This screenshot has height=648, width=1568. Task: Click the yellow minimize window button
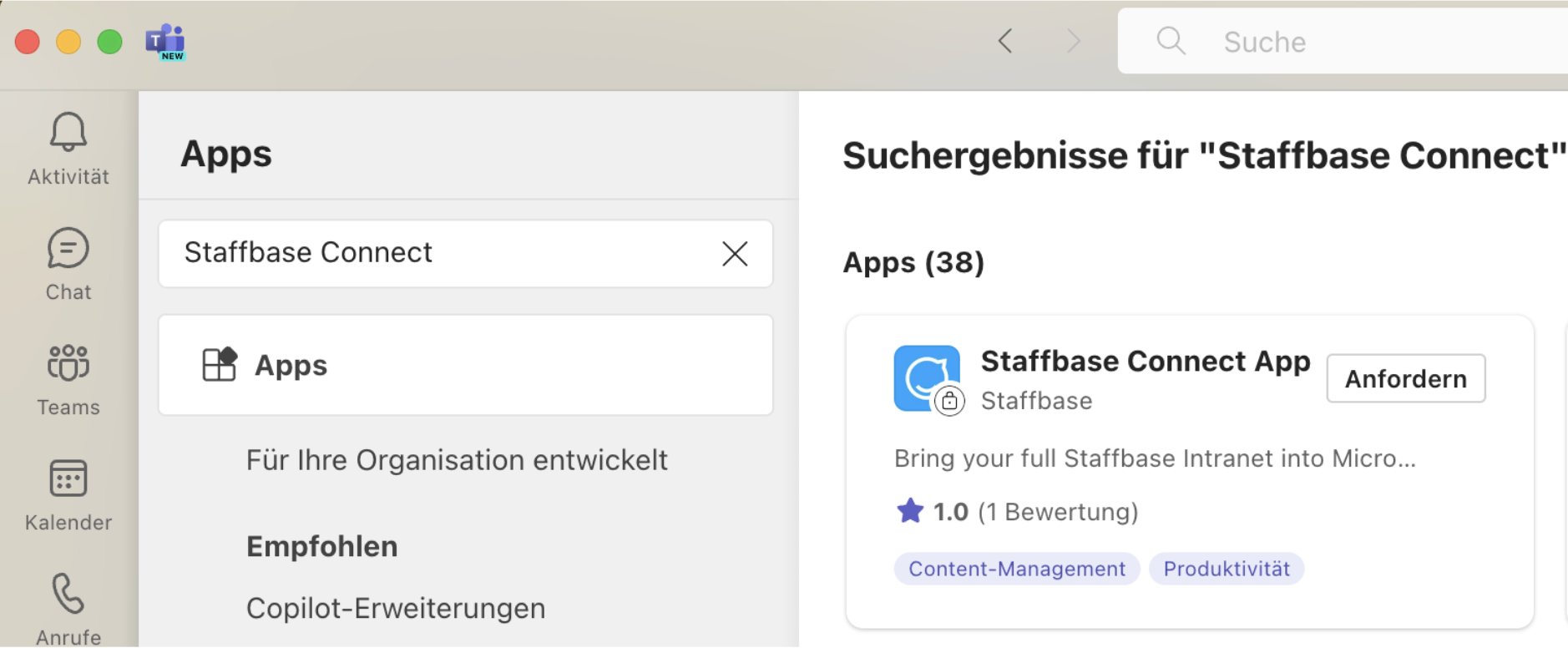click(x=68, y=41)
